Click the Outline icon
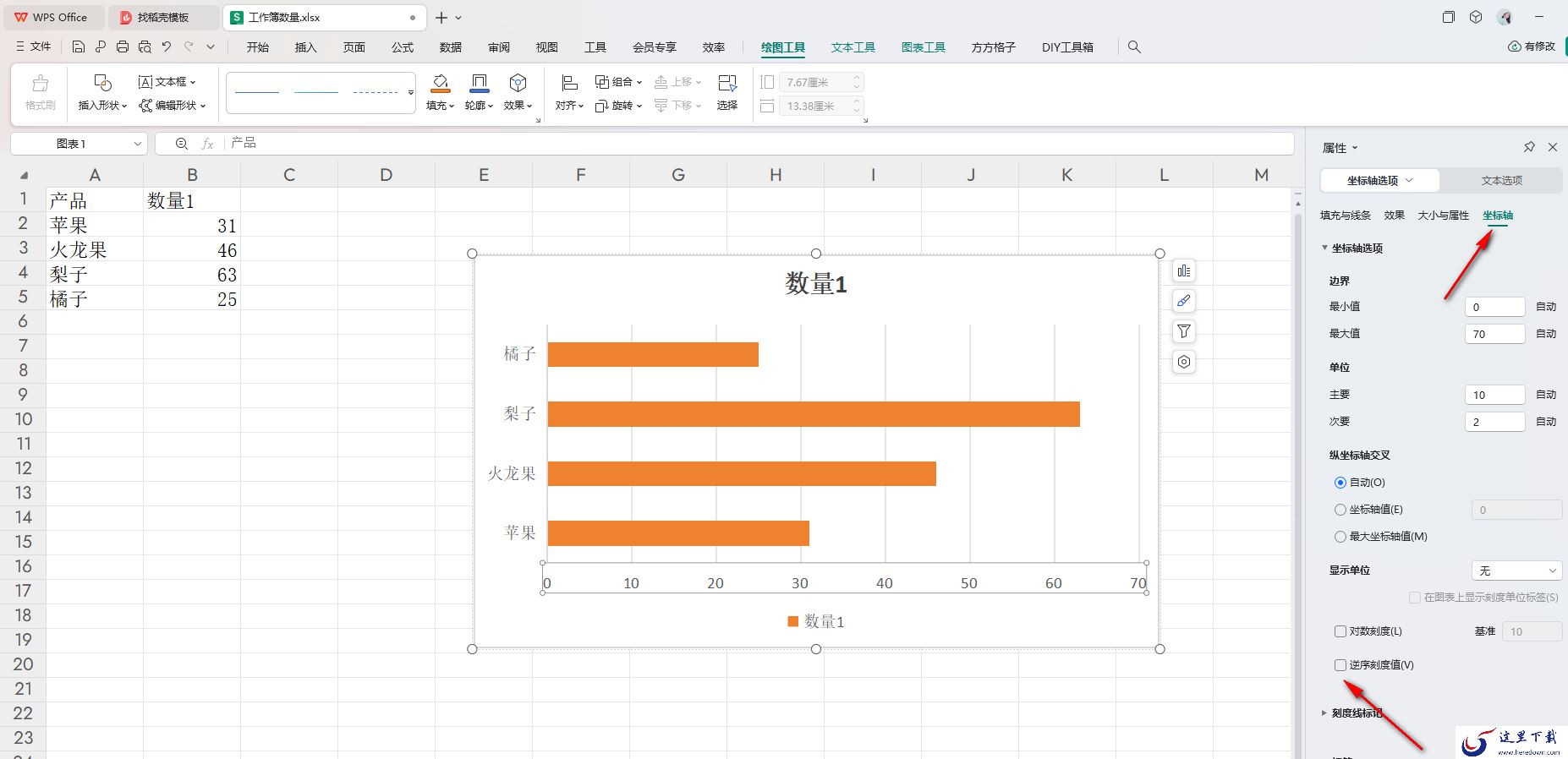 point(479,83)
